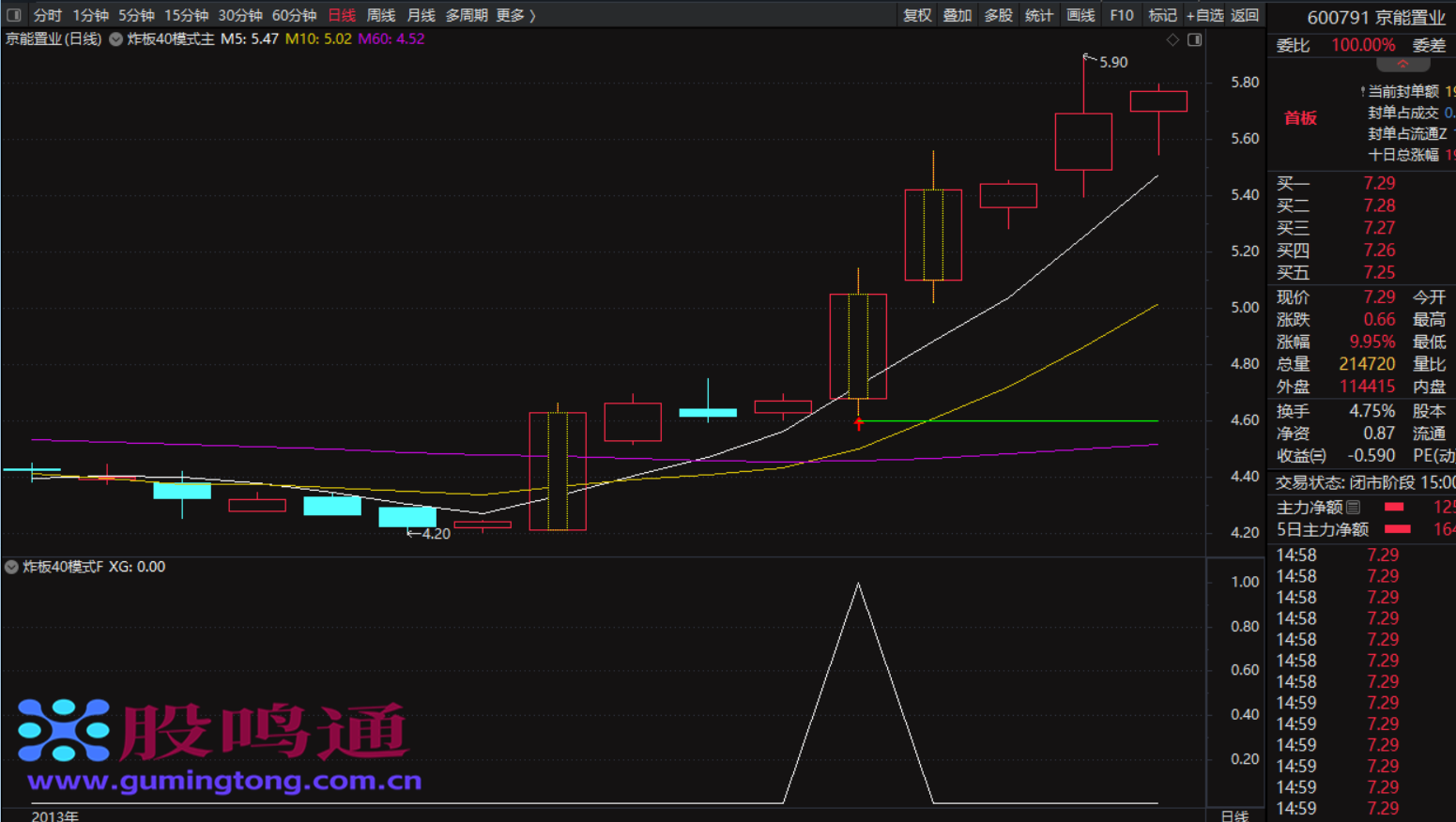Open the 炸板40模式F sub-indicator dropdown
This screenshot has height=822, width=1456.
(x=11, y=567)
